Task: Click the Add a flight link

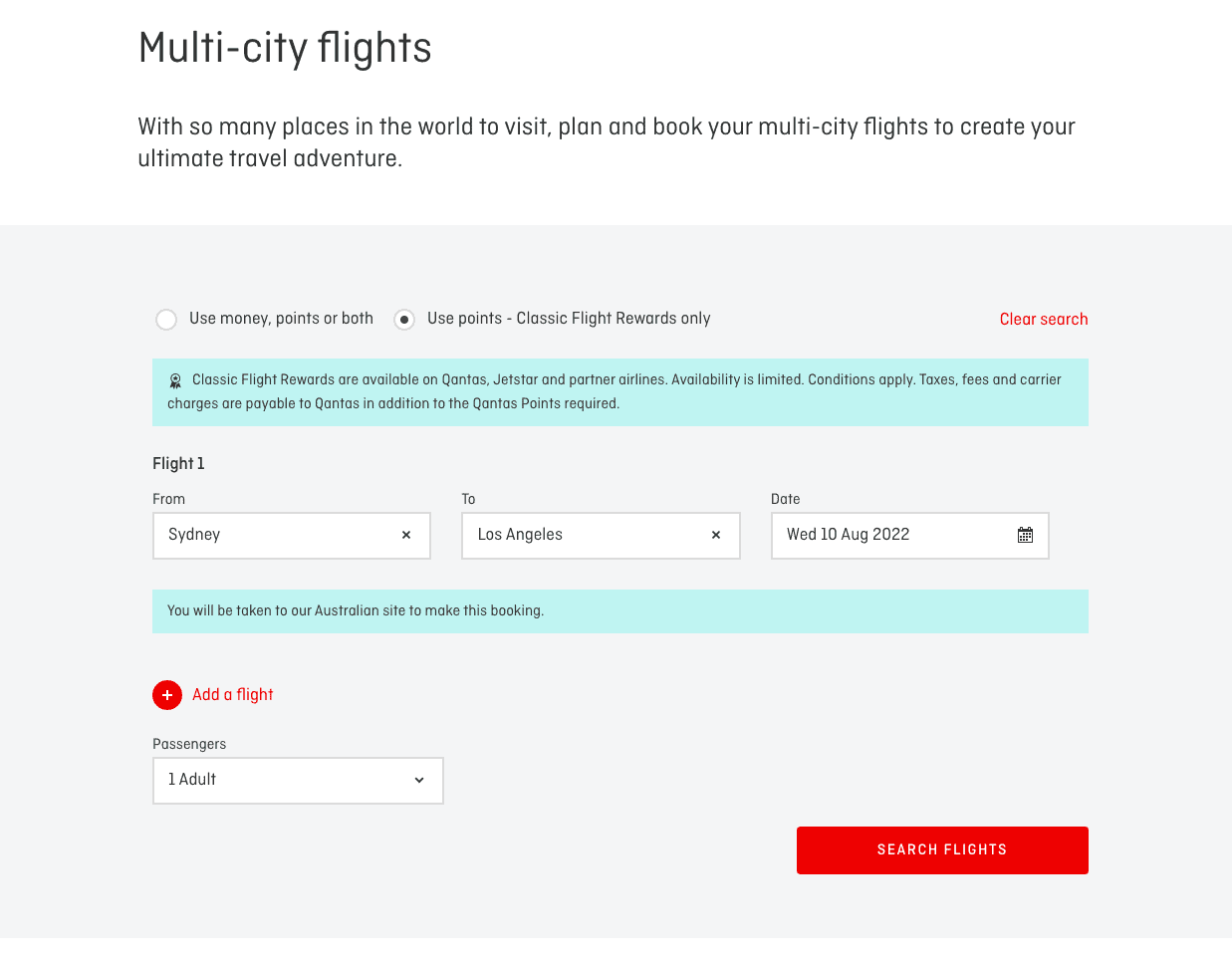Action: click(x=232, y=695)
